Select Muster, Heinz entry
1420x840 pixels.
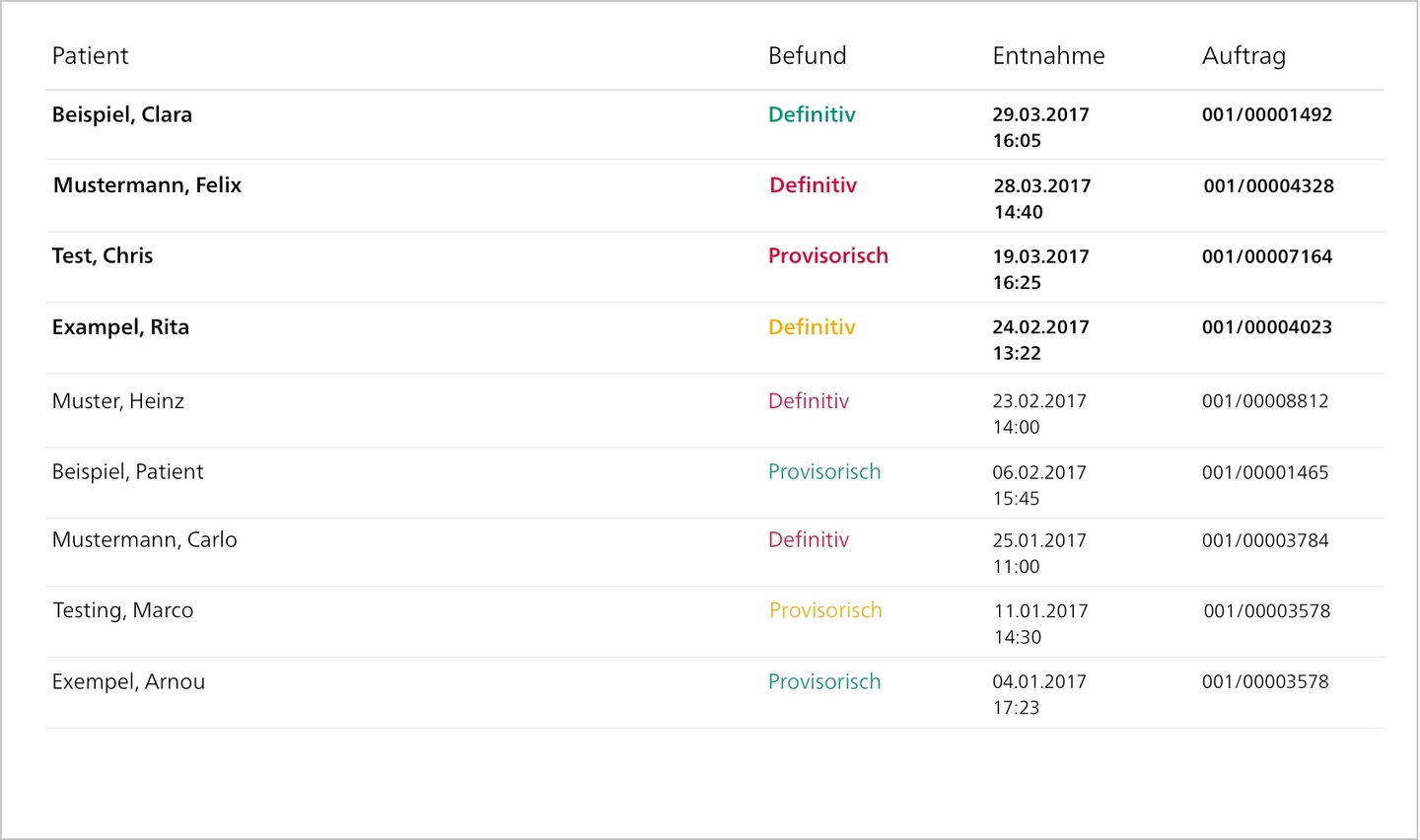715,411
